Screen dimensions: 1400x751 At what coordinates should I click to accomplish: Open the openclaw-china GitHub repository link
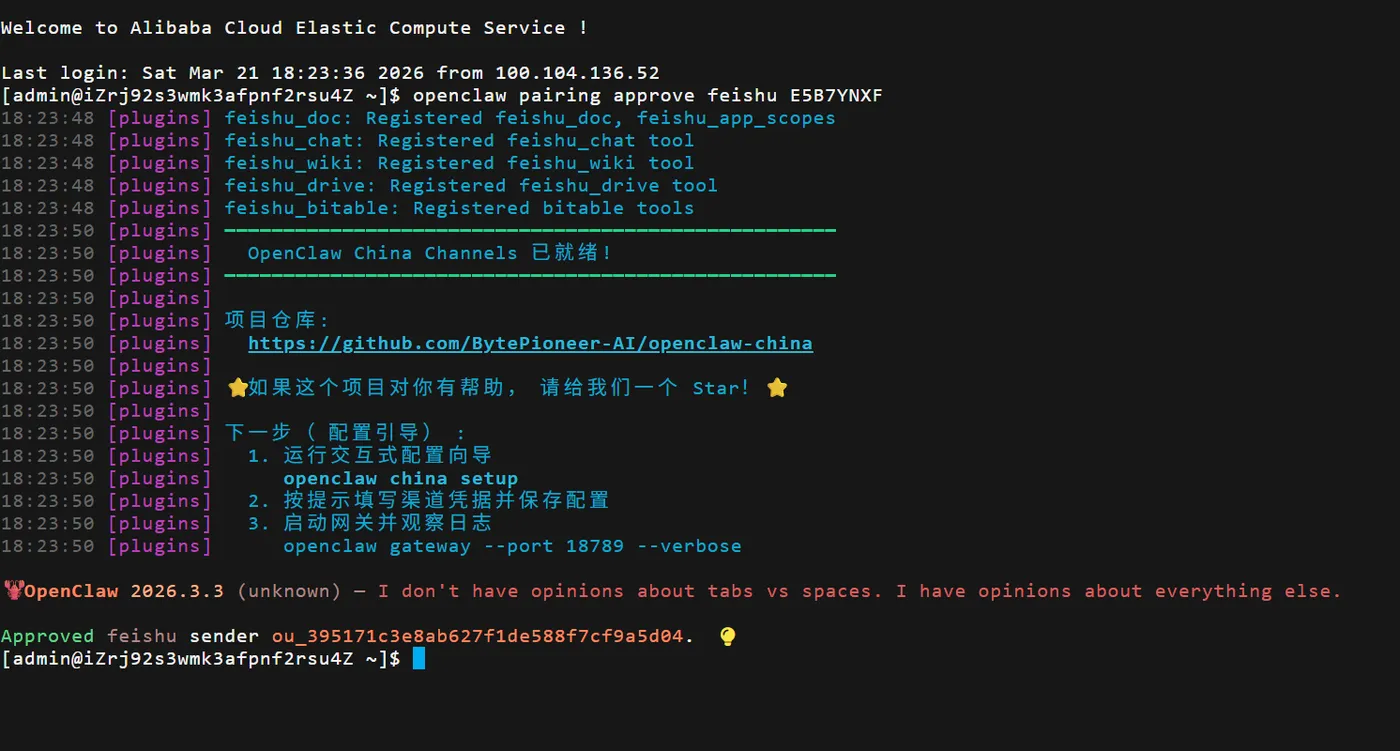pos(530,343)
